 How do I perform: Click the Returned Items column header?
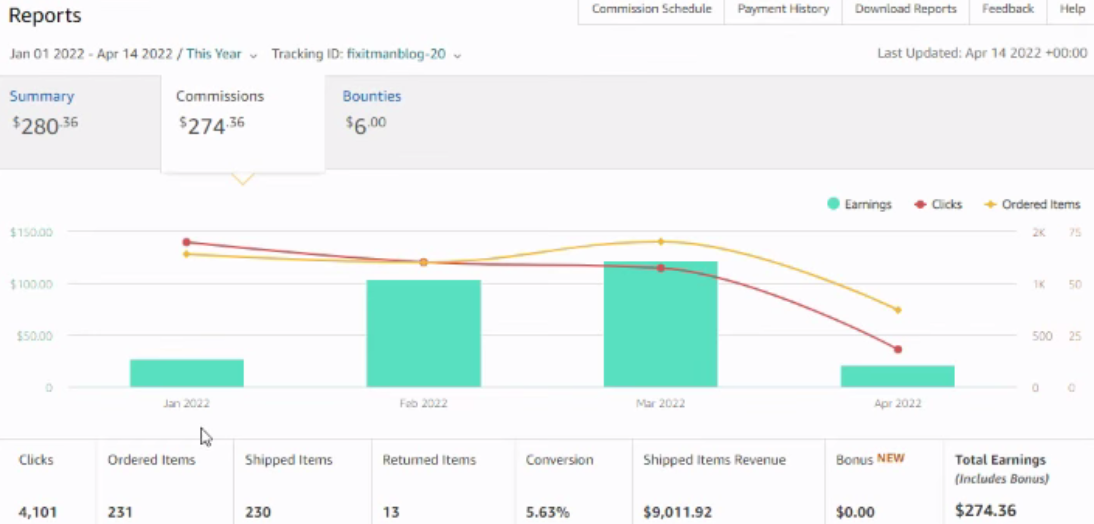429,460
